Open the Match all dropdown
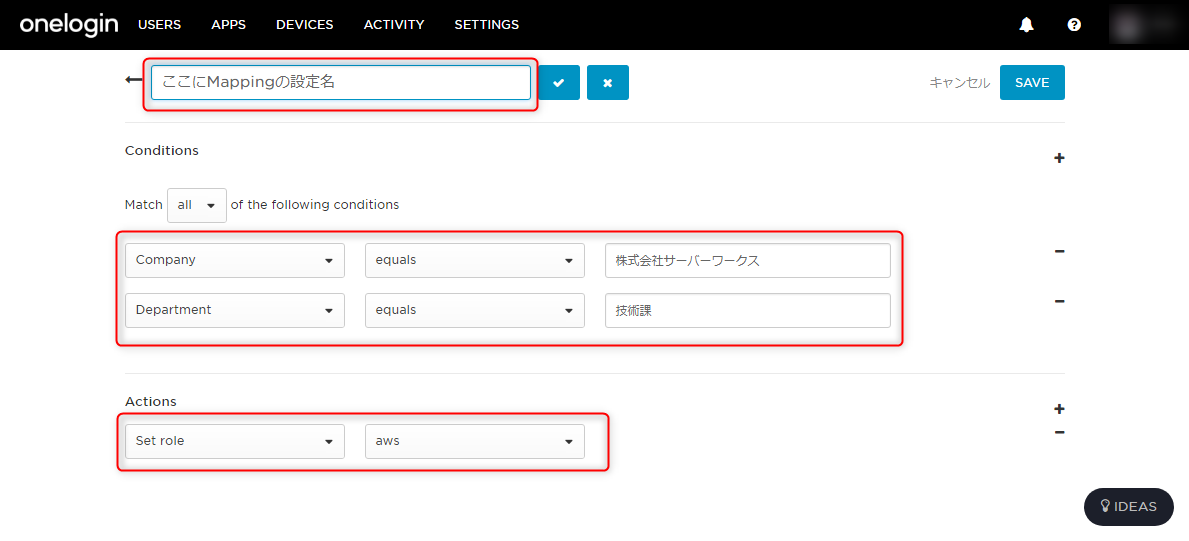Image resolution: width=1189 pixels, height=541 pixels. 196,205
